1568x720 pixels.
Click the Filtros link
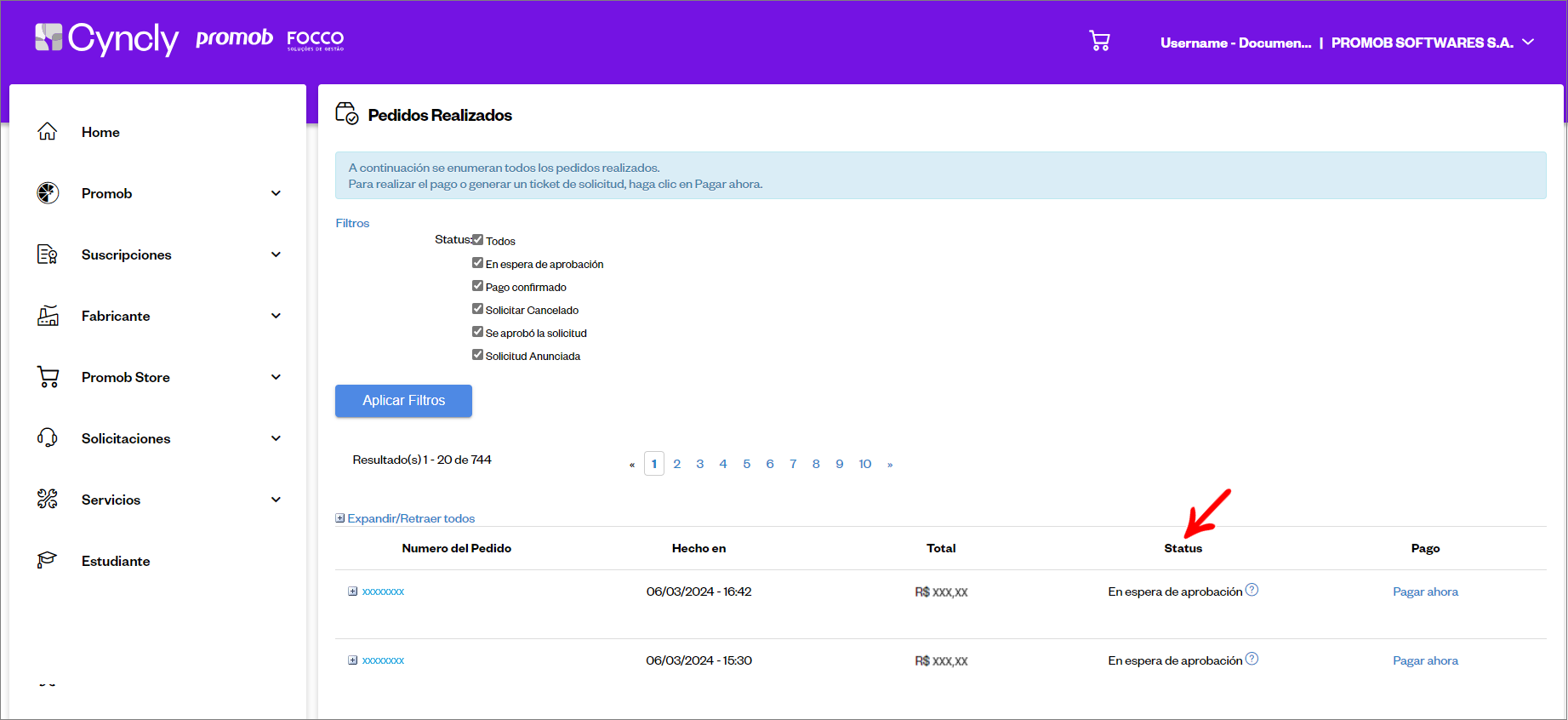click(352, 223)
